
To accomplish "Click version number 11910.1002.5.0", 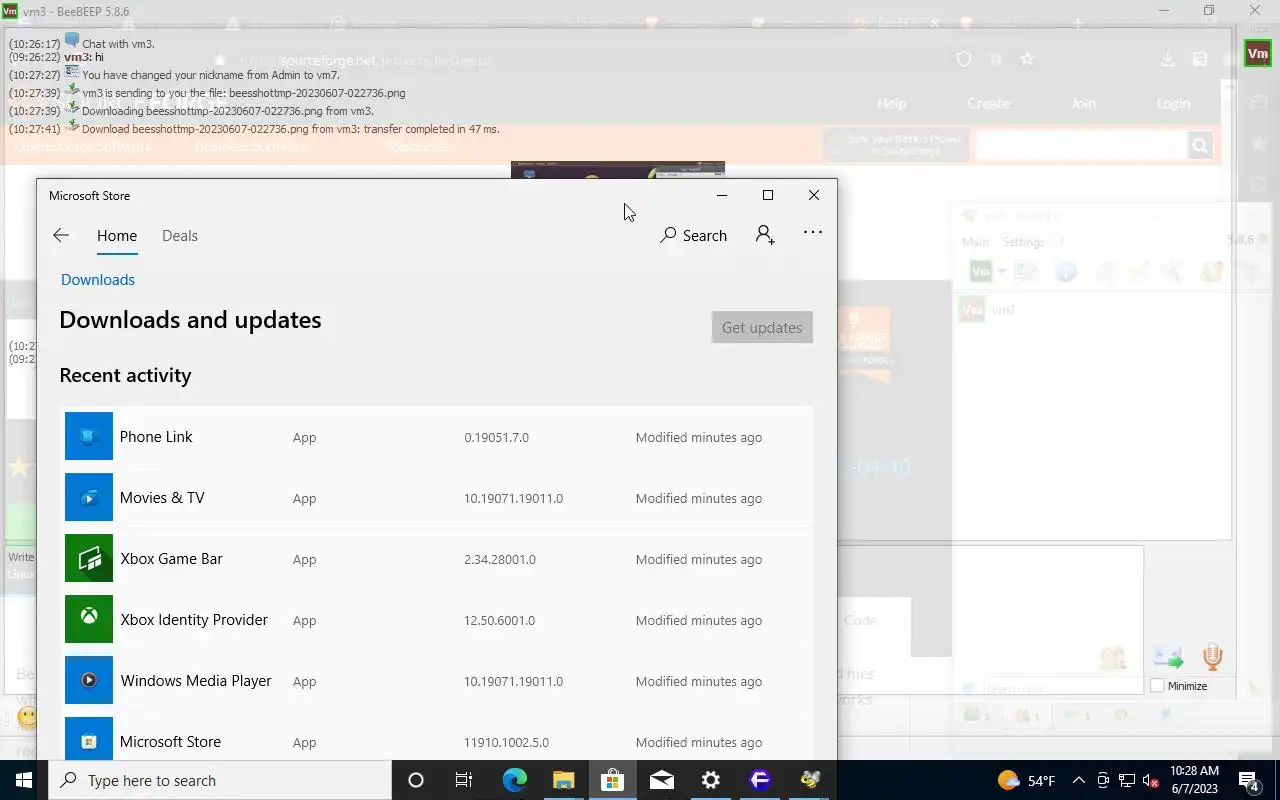I will coord(506,742).
